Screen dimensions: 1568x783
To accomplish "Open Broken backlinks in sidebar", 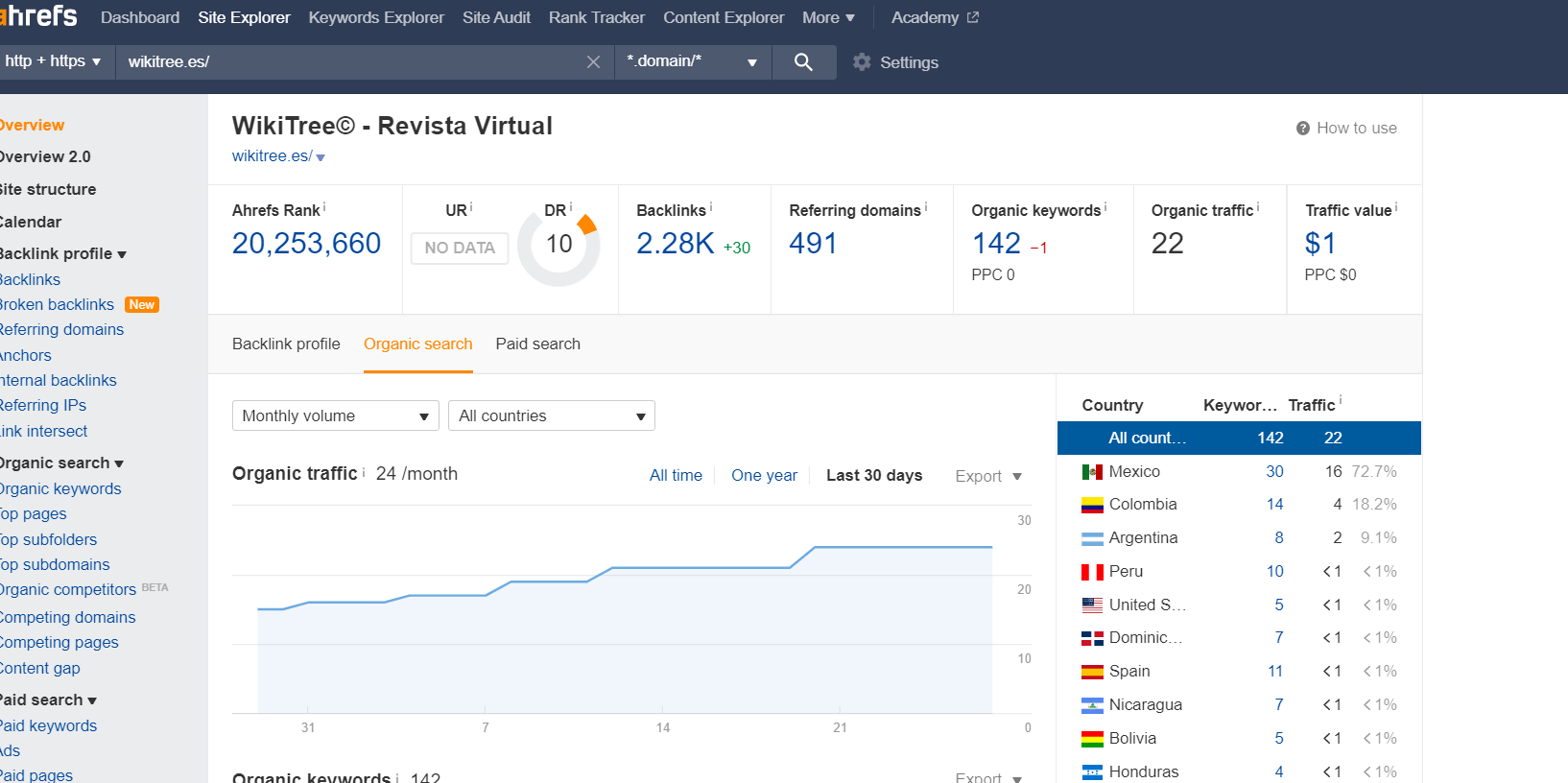I will coord(57,304).
